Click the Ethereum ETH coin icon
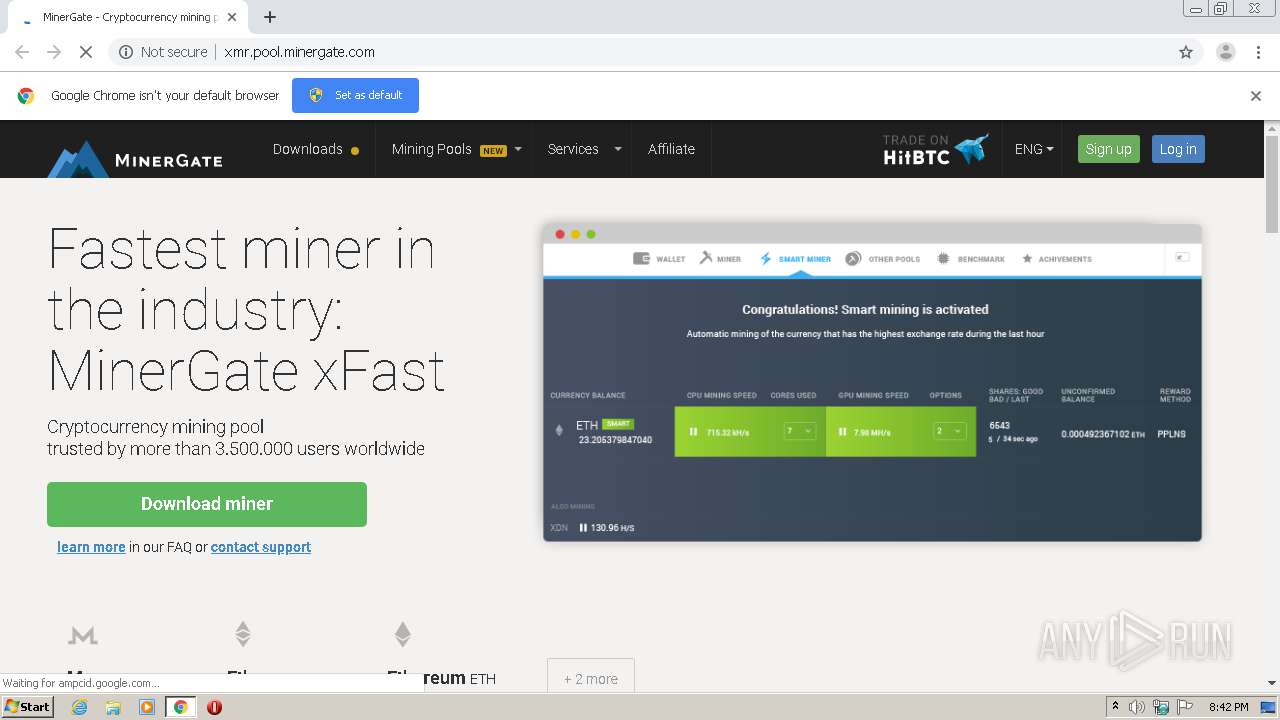Screen dimensions: 1280x720 click(x=402, y=634)
